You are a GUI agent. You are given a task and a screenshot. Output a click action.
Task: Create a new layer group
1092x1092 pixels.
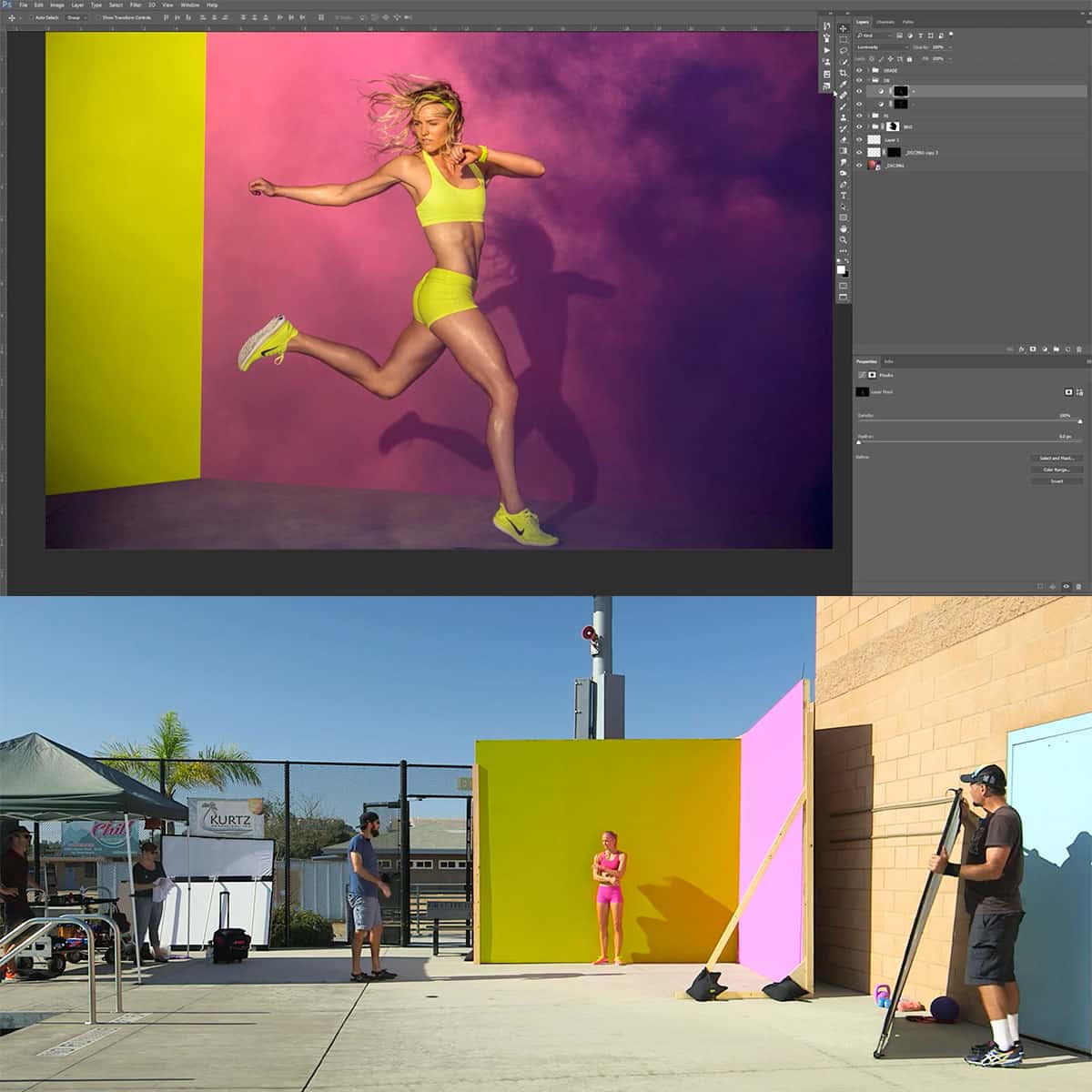pos(1057,349)
